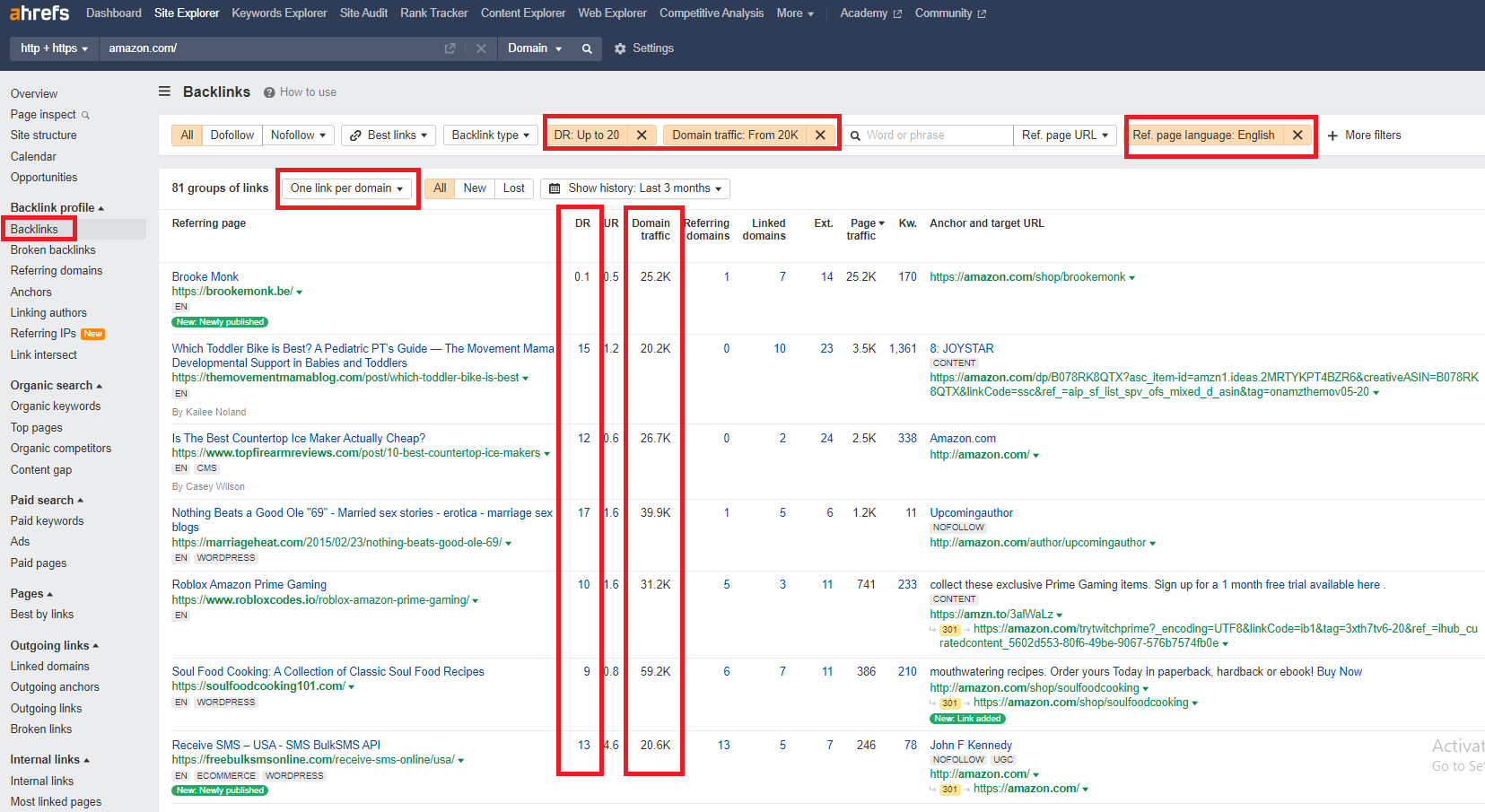Remove Ref. page language: English filter
The image size is (1485, 812).
click(x=1297, y=135)
